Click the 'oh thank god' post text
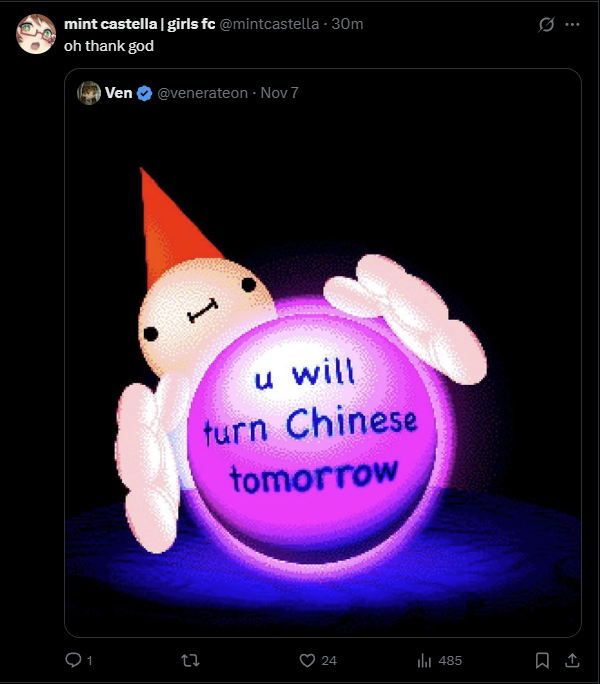600x684 pixels. pyautogui.click(x=109, y=46)
